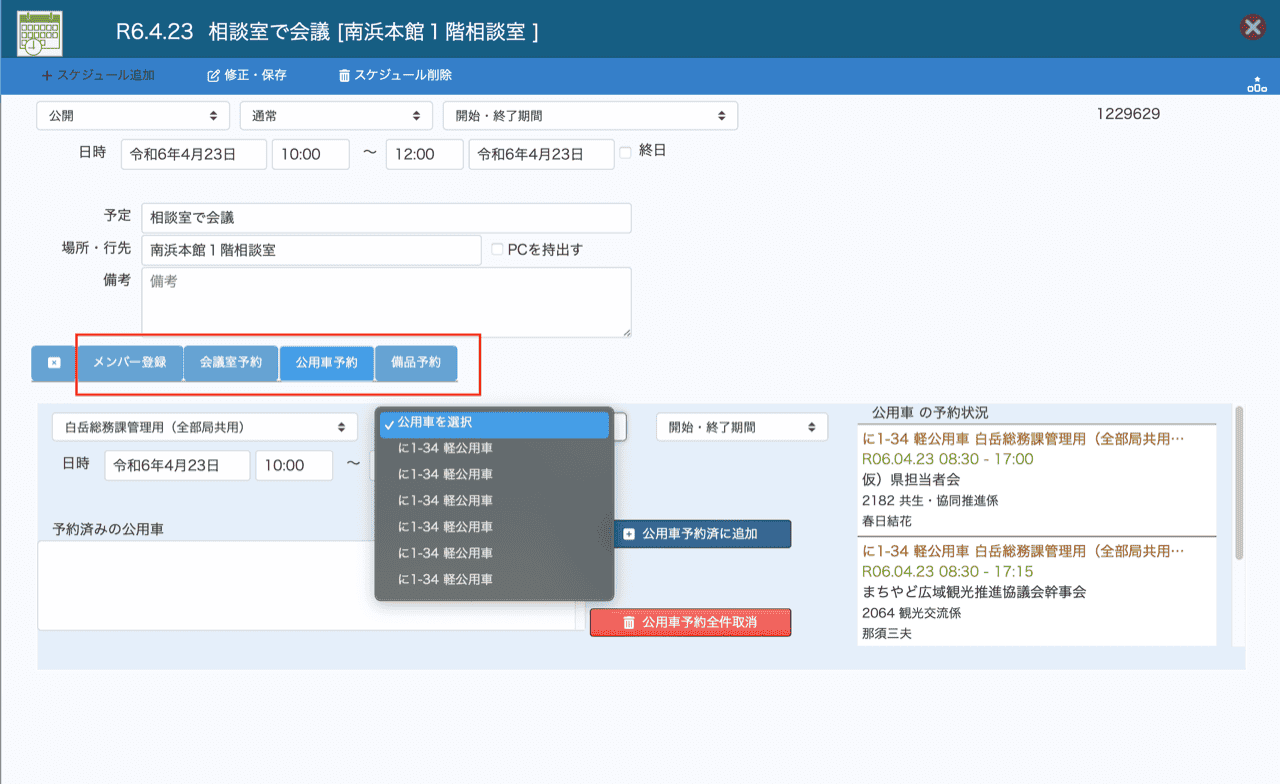
Task: Check the PCを持出す checkbox
Action: [497, 249]
